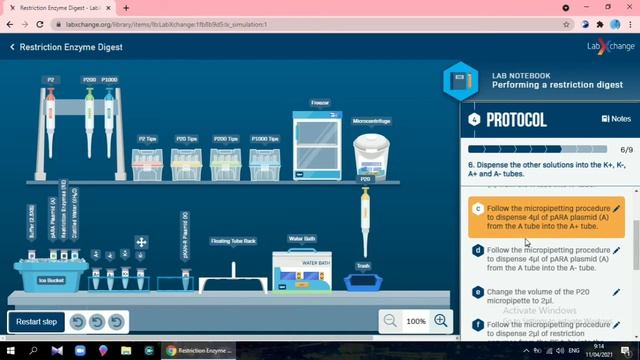Open Windows taskbar search
The image size is (640, 360).
[33, 351]
